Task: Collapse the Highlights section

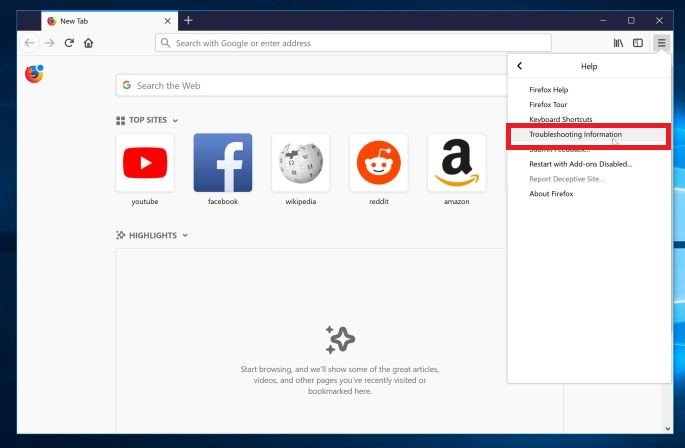Action: (x=185, y=236)
